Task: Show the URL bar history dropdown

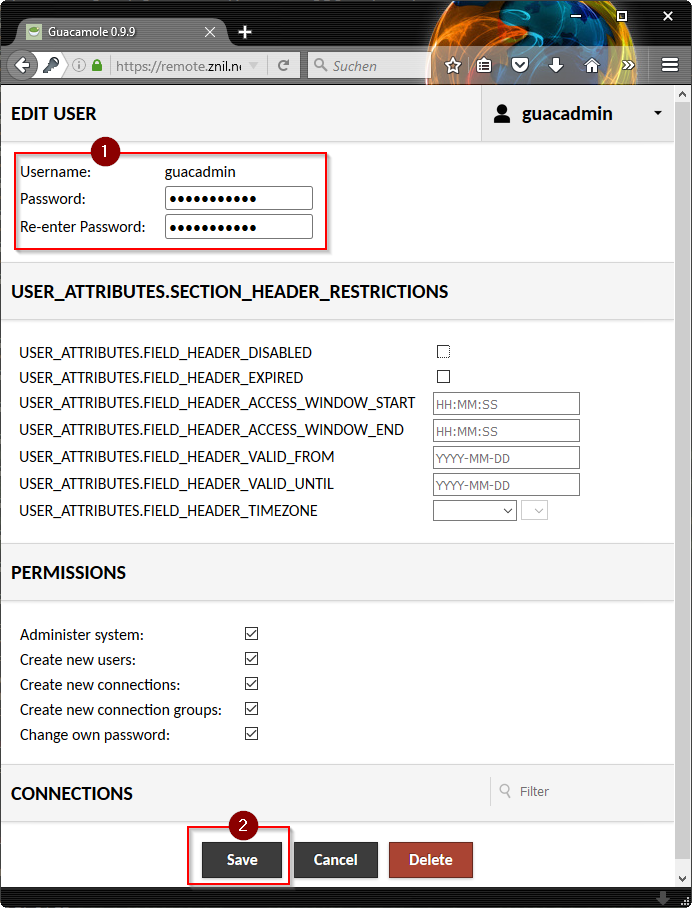Action: coord(253,66)
